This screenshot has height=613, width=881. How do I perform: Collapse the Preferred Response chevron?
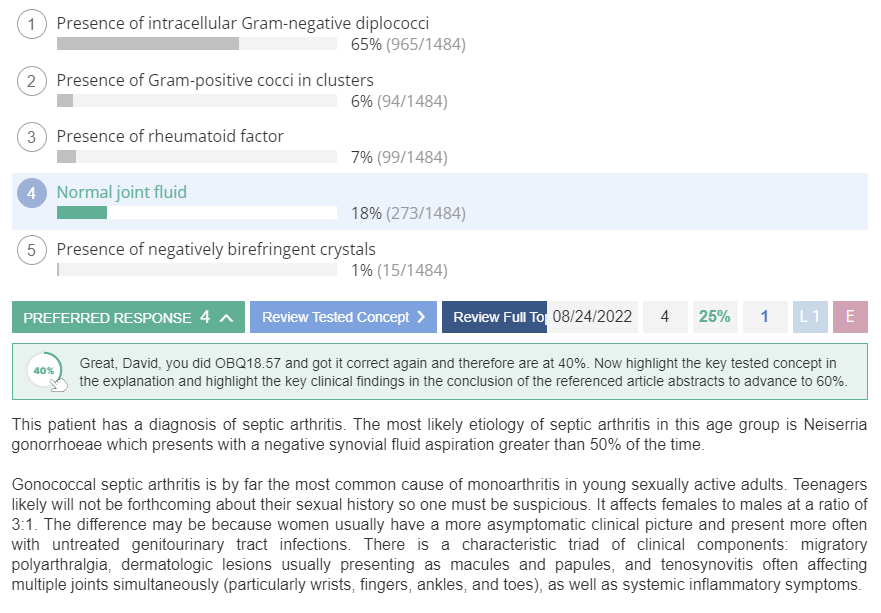point(226,318)
